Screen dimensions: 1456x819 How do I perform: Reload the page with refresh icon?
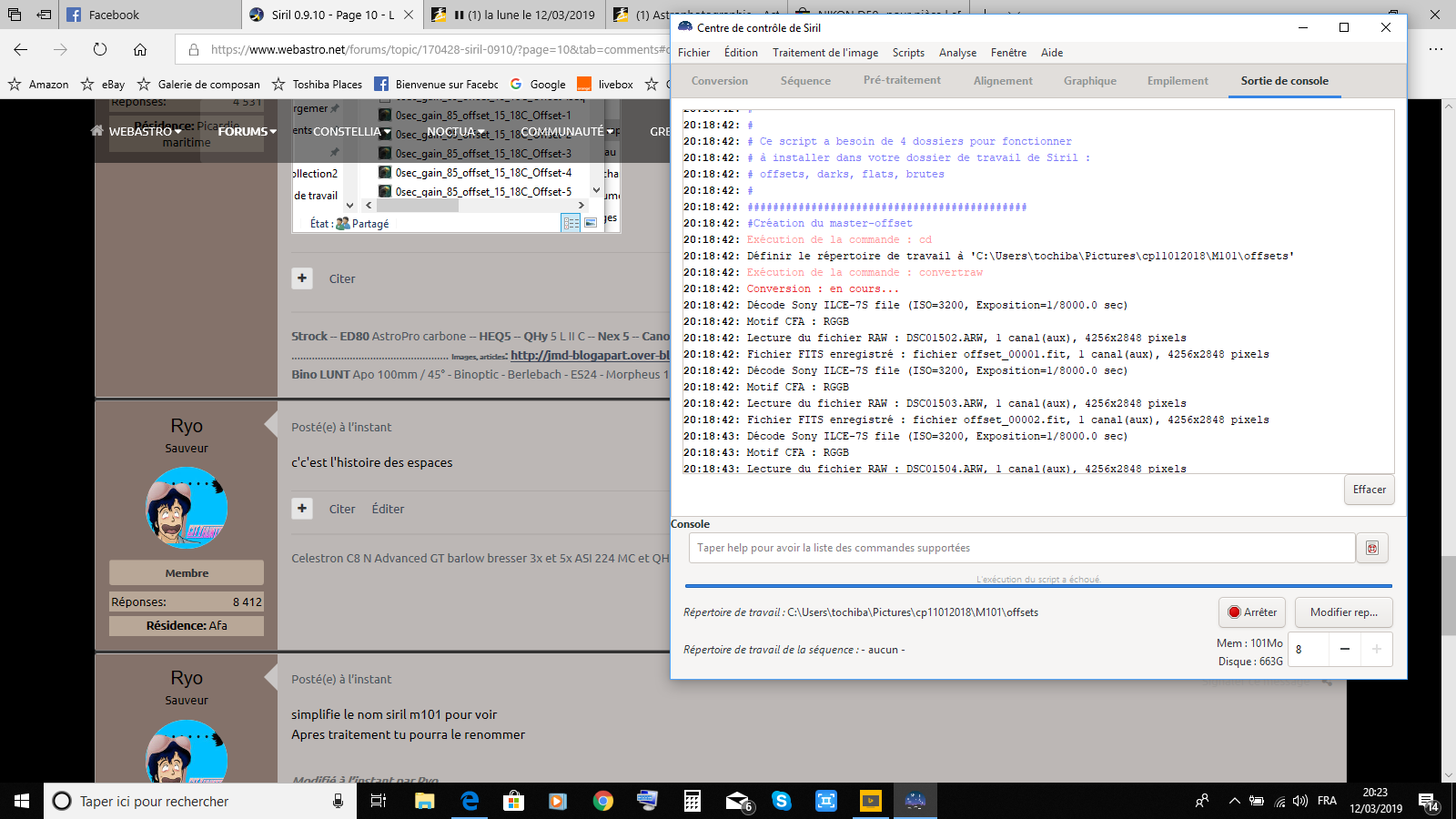point(100,49)
